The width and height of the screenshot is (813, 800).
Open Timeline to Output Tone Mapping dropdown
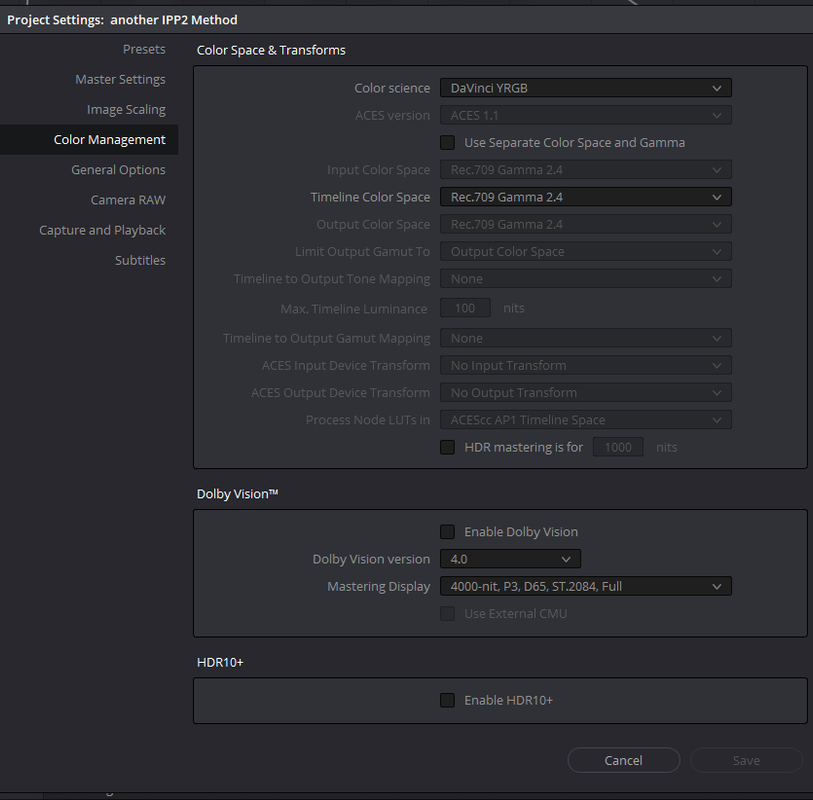[585, 278]
